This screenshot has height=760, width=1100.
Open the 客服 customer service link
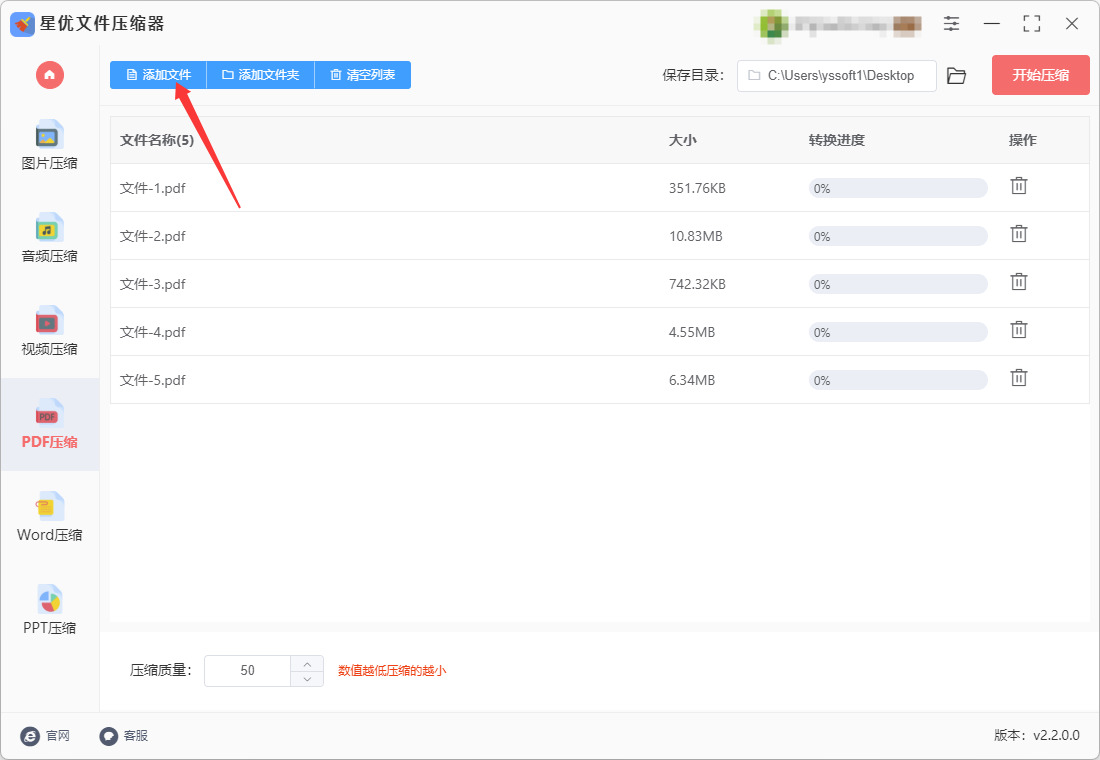click(x=123, y=735)
